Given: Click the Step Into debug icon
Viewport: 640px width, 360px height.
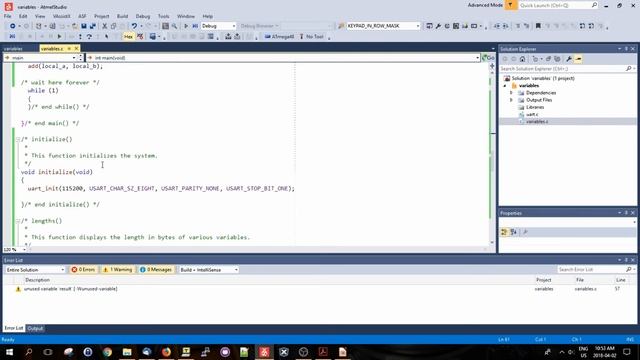Looking at the screenshot, I should click(80, 37).
